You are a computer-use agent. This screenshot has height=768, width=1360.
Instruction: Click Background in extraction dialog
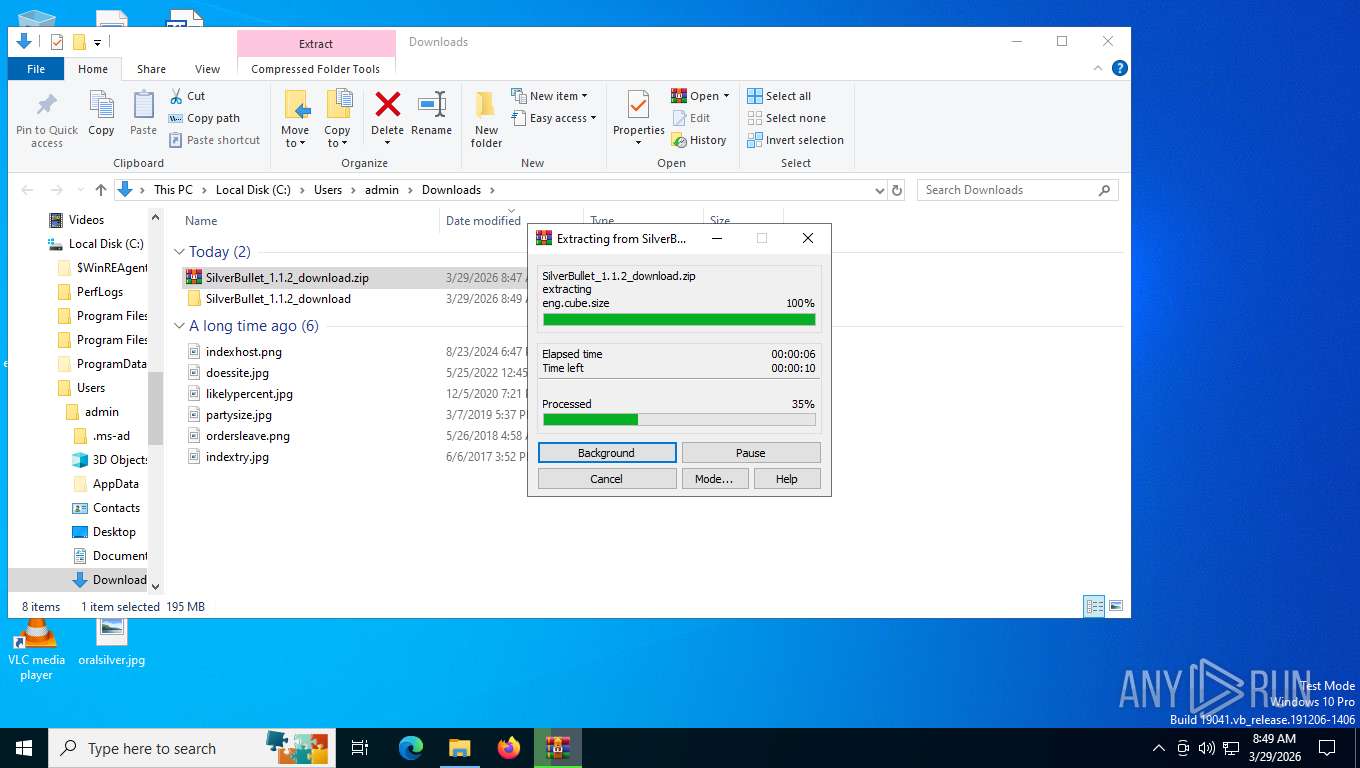click(606, 453)
